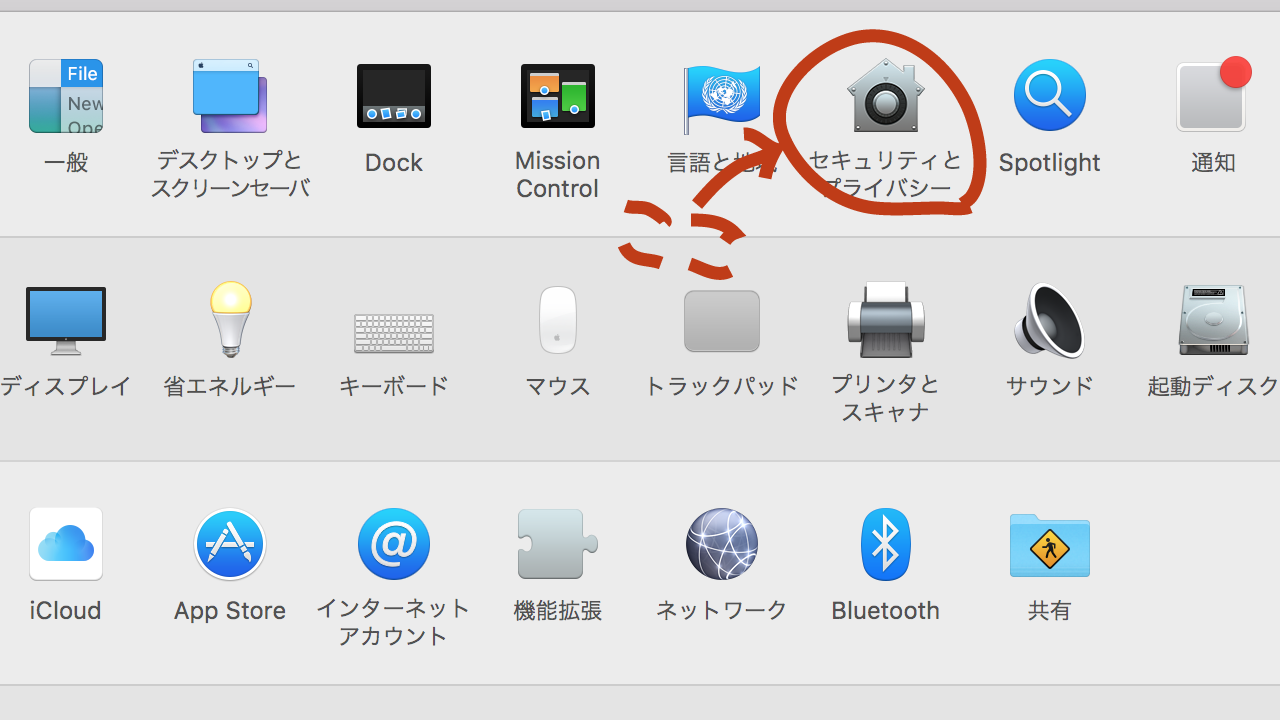Click the プリンタとスキャナ text label
Image resolution: width=1280 pixels, height=720 pixels.
(x=886, y=398)
